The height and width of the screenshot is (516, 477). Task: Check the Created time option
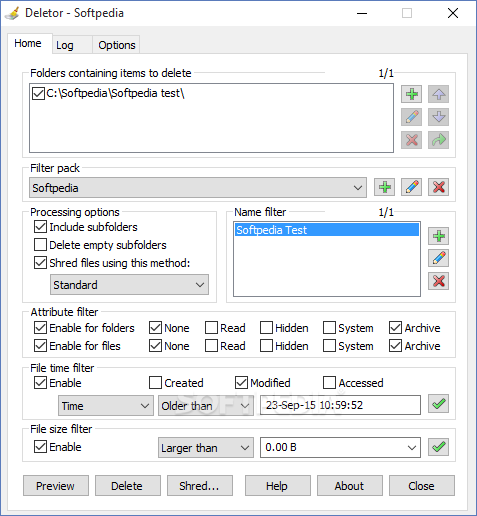(155, 383)
